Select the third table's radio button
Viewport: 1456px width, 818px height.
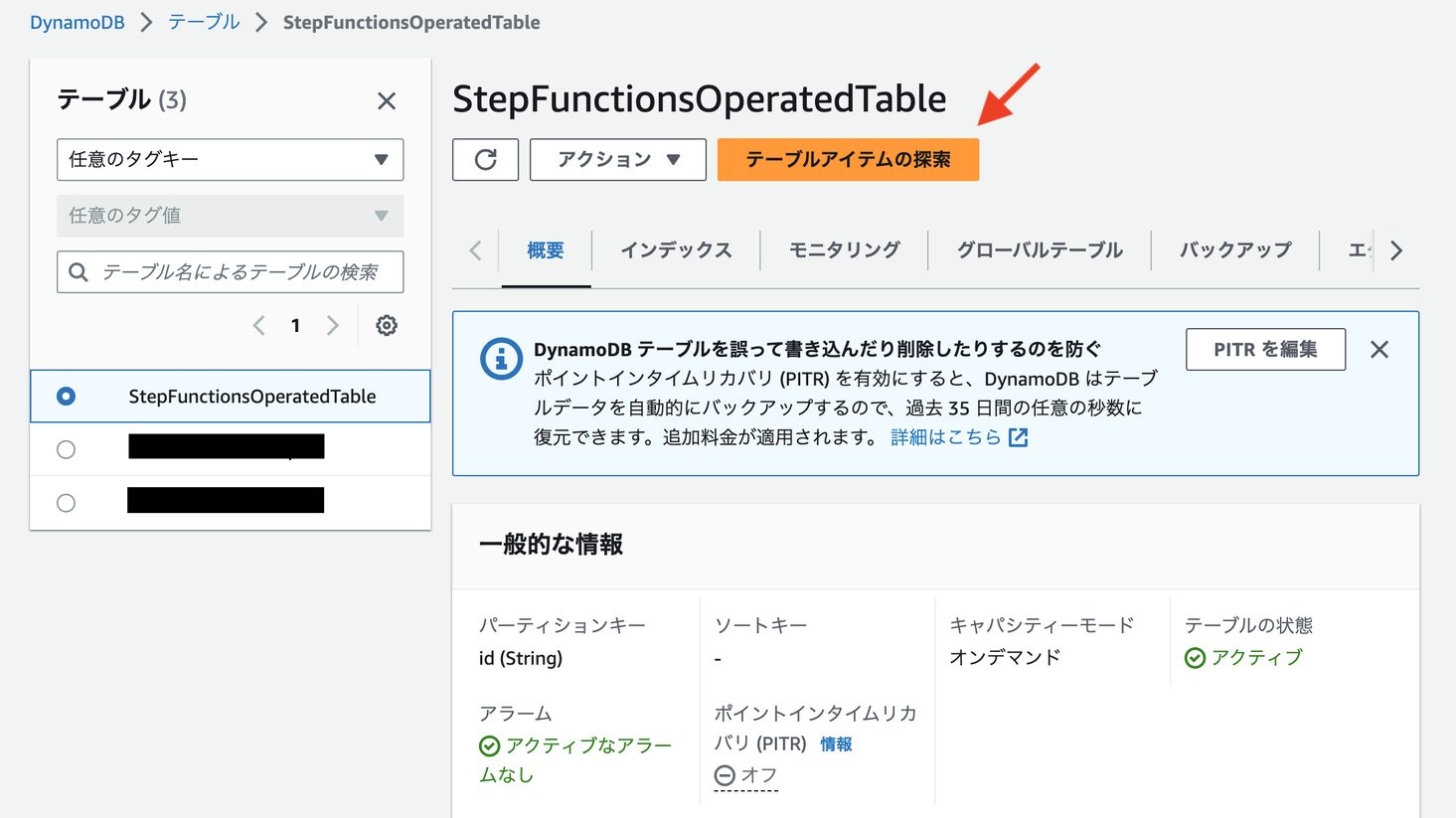66,503
